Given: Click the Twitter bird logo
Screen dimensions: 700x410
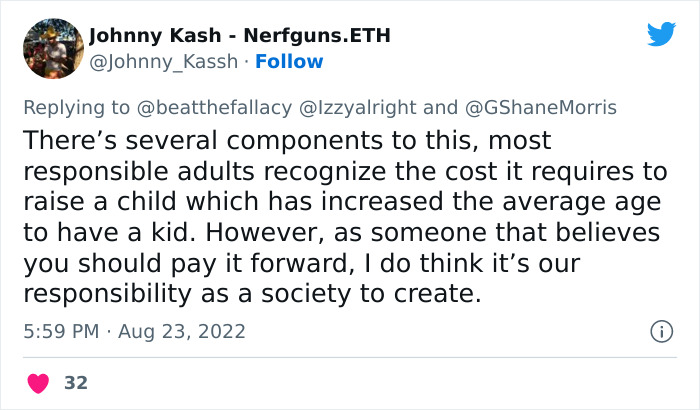Looking at the screenshot, I should (x=661, y=34).
